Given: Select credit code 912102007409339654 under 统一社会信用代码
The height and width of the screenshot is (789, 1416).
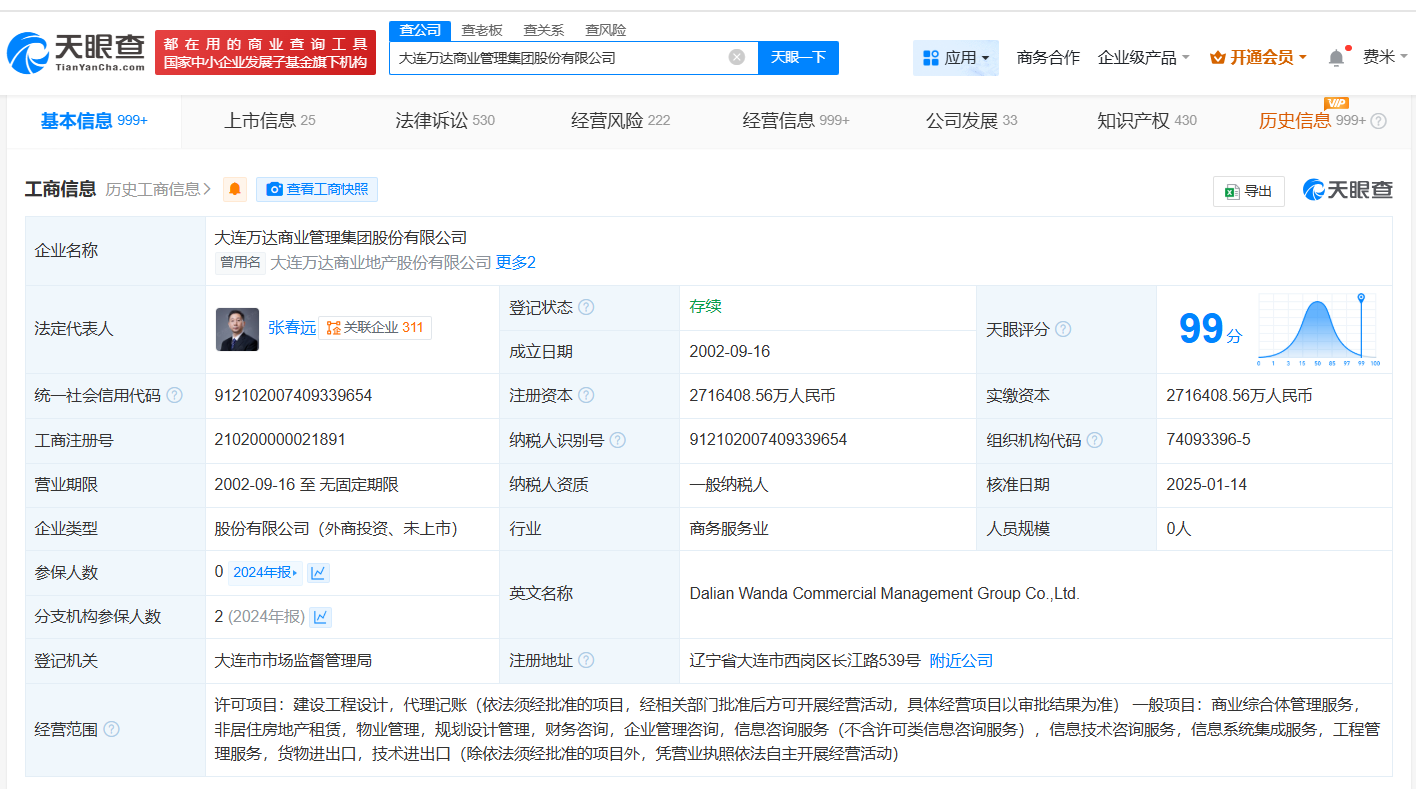Looking at the screenshot, I should [293, 395].
